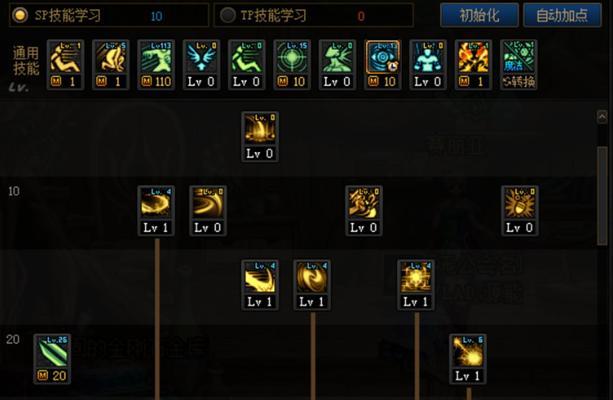Click the 自动加点 auto-allocate button
Viewport: 613px width, 400px height.
click(562, 15)
